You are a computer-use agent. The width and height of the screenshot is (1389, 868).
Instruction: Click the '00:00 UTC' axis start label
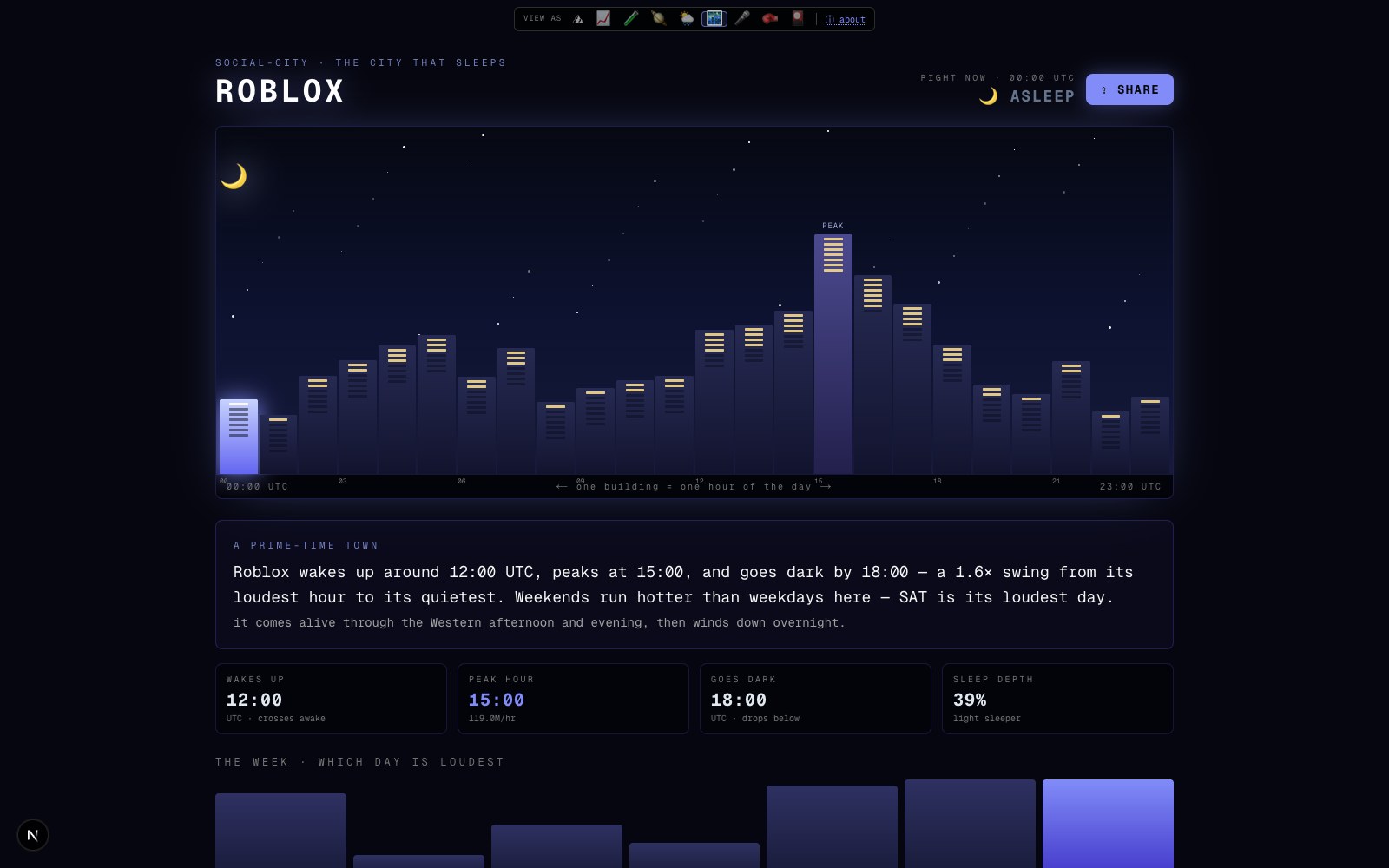[257, 487]
